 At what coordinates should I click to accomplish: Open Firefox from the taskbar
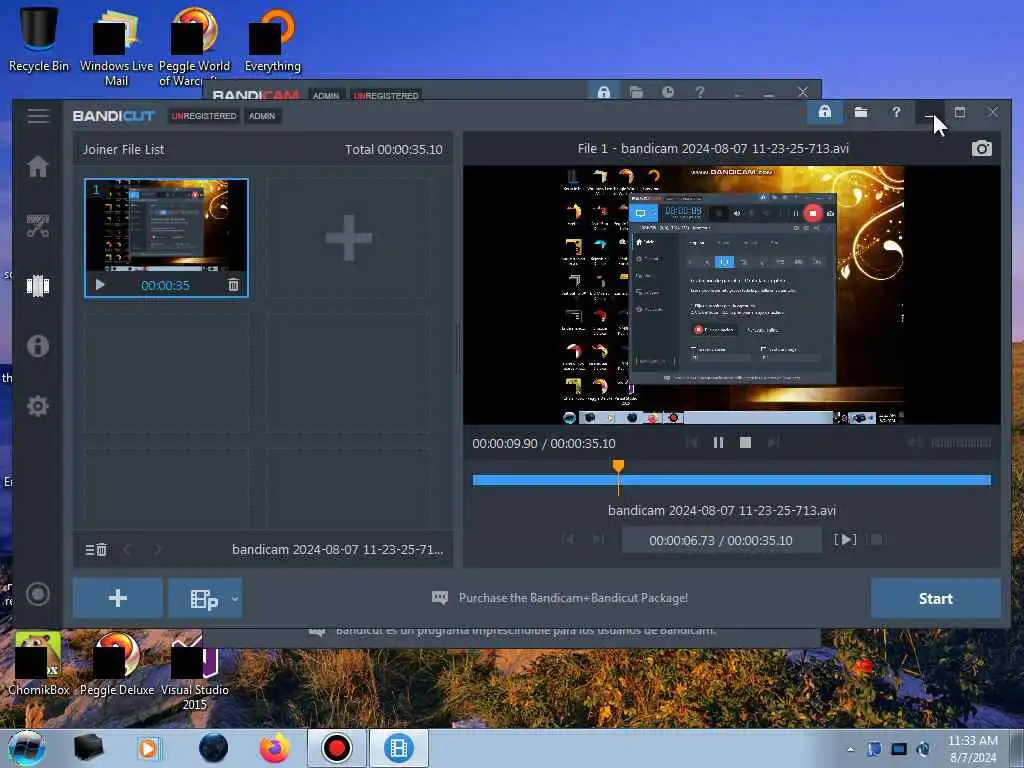[x=275, y=748]
